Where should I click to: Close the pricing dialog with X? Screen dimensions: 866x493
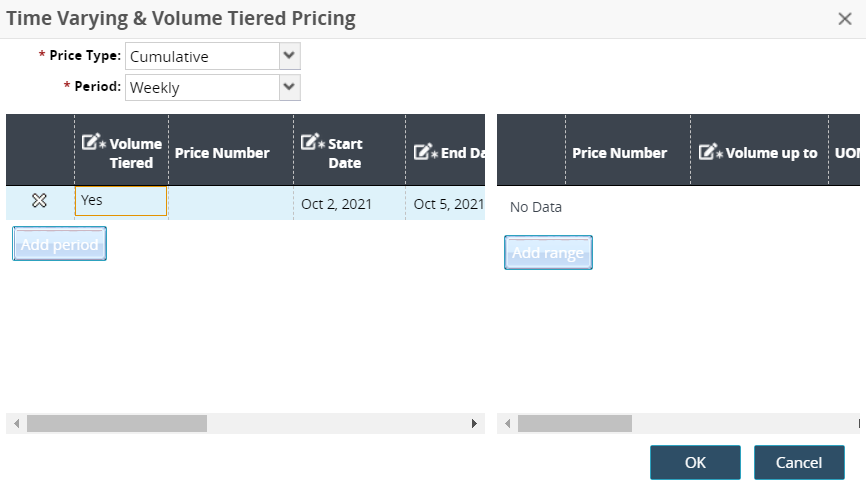point(845,18)
